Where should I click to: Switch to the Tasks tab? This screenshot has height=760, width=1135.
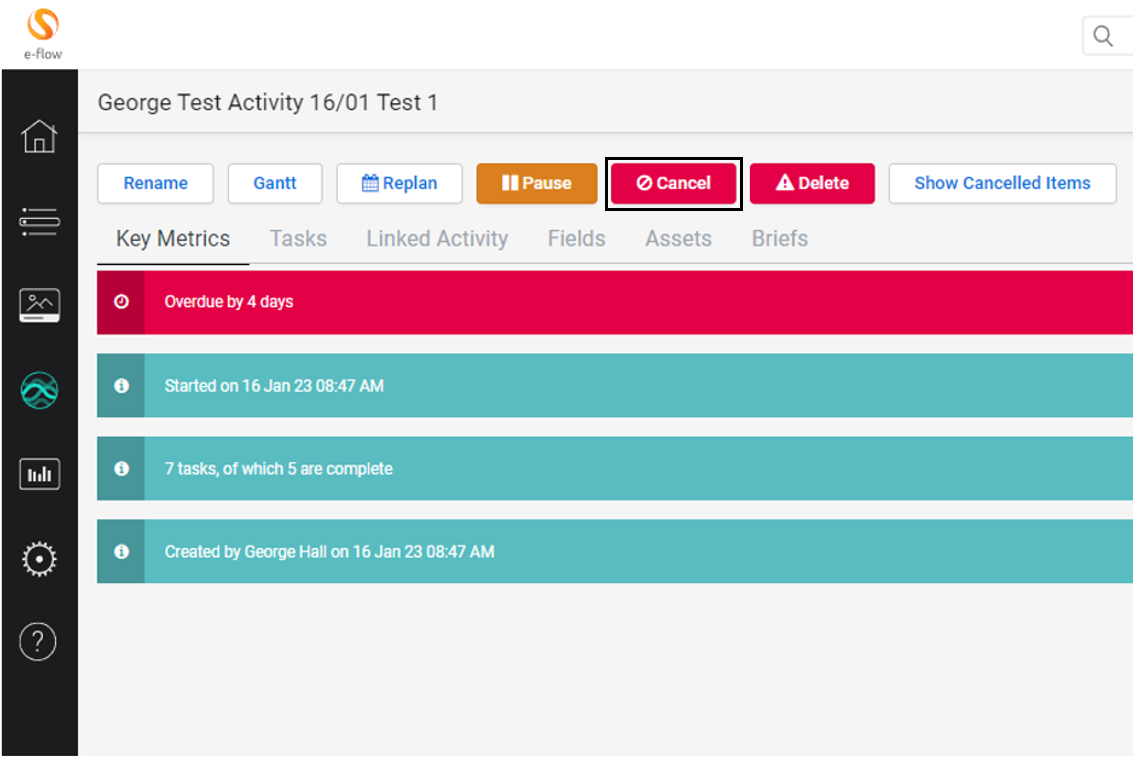298,239
